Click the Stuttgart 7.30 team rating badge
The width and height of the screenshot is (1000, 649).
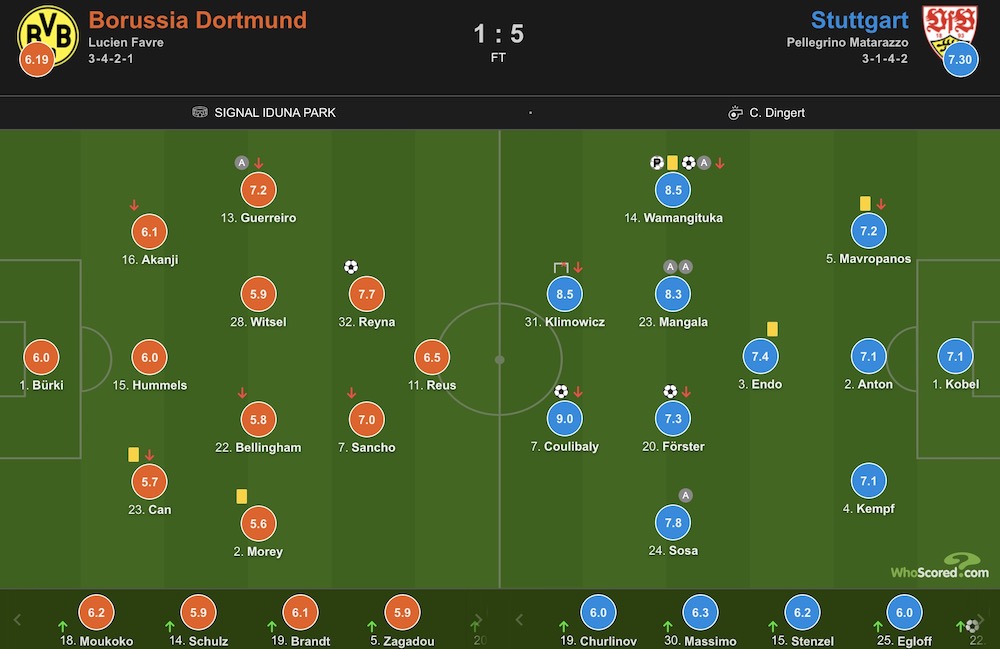tap(960, 59)
